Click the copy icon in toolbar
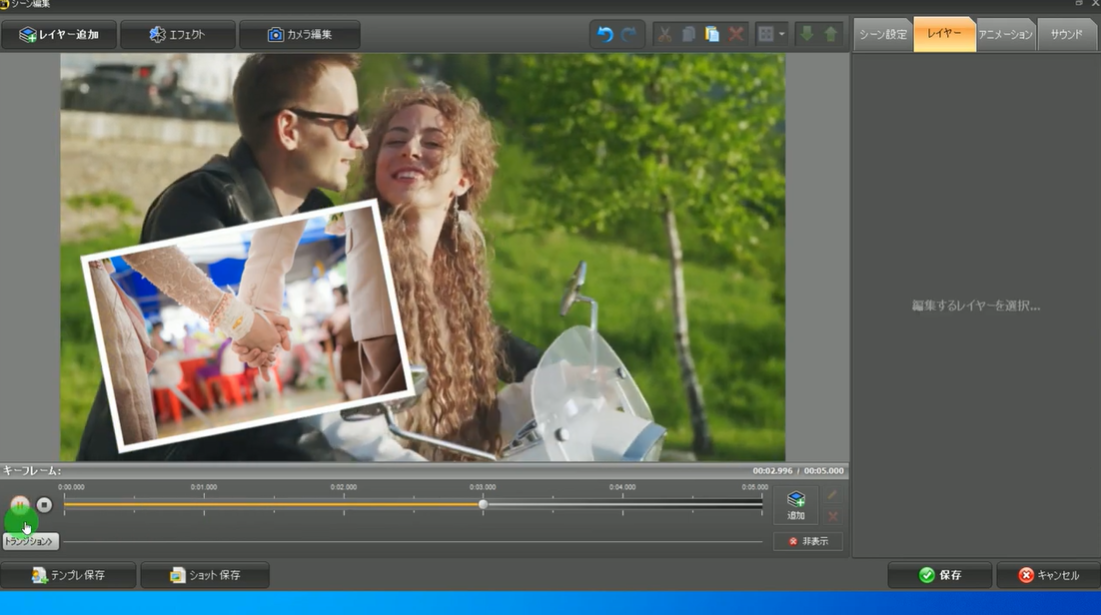 tap(688, 34)
